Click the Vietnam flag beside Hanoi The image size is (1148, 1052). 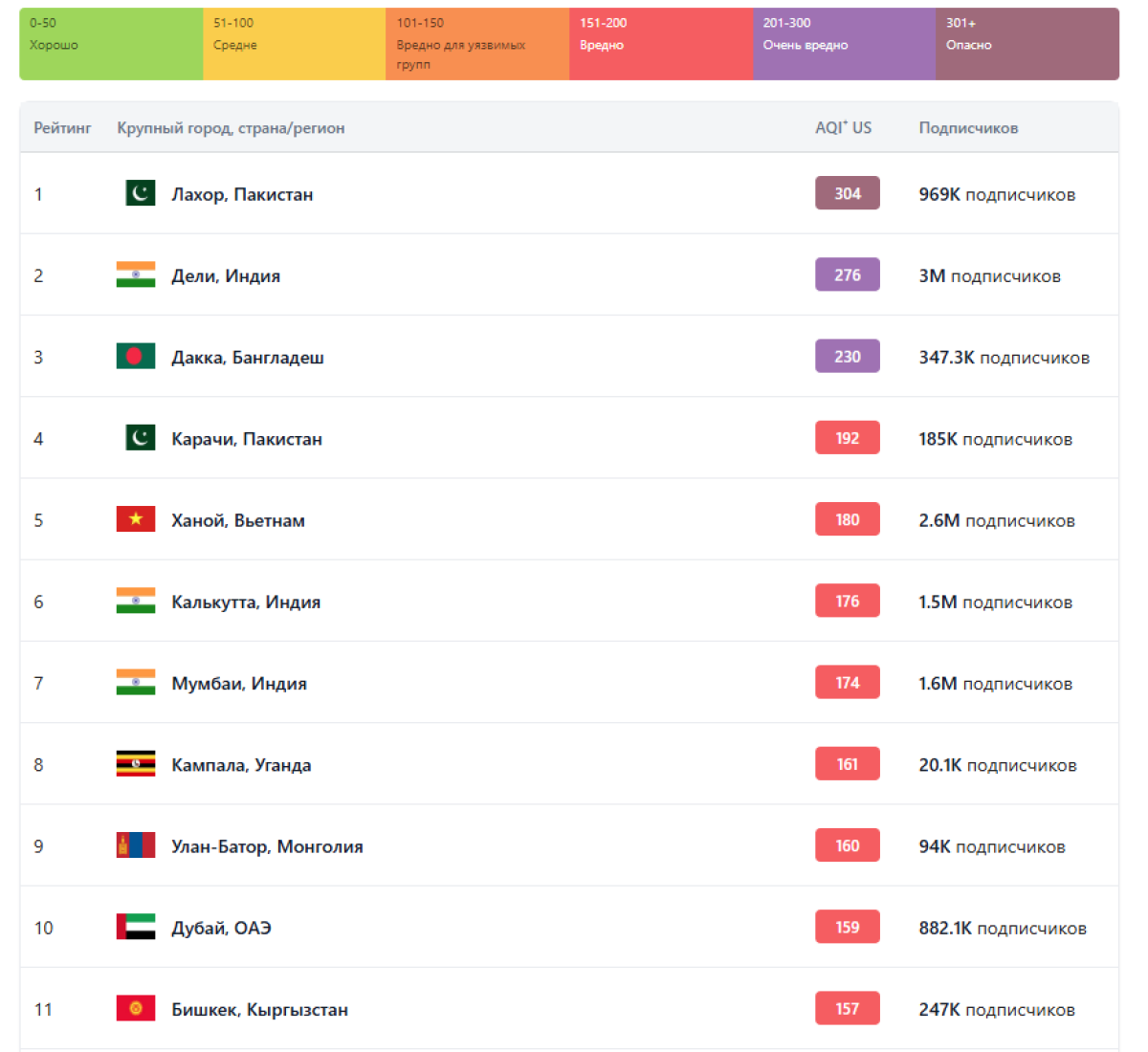pos(136,519)
